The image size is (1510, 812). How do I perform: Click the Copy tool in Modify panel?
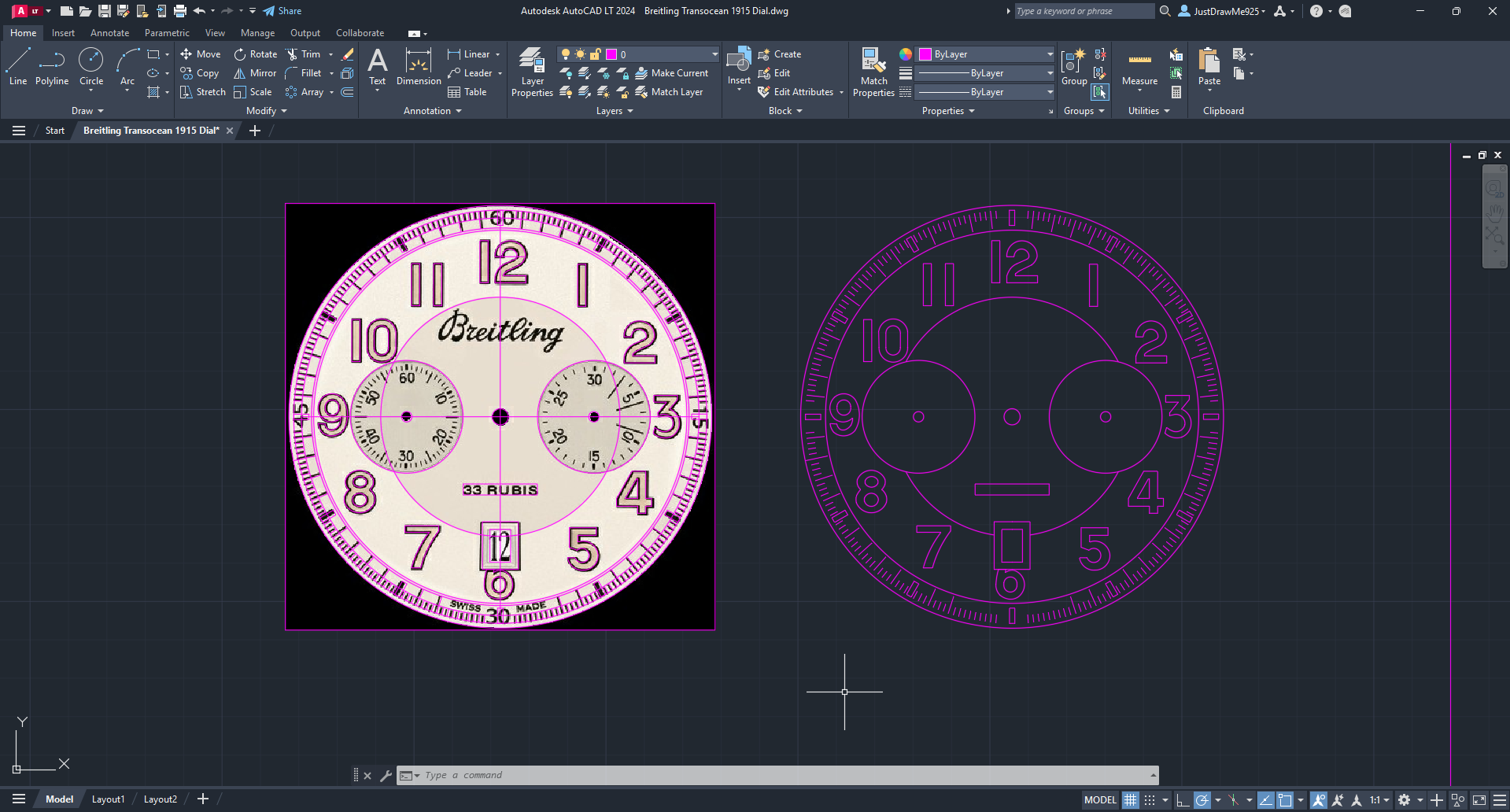click(200, 73)
